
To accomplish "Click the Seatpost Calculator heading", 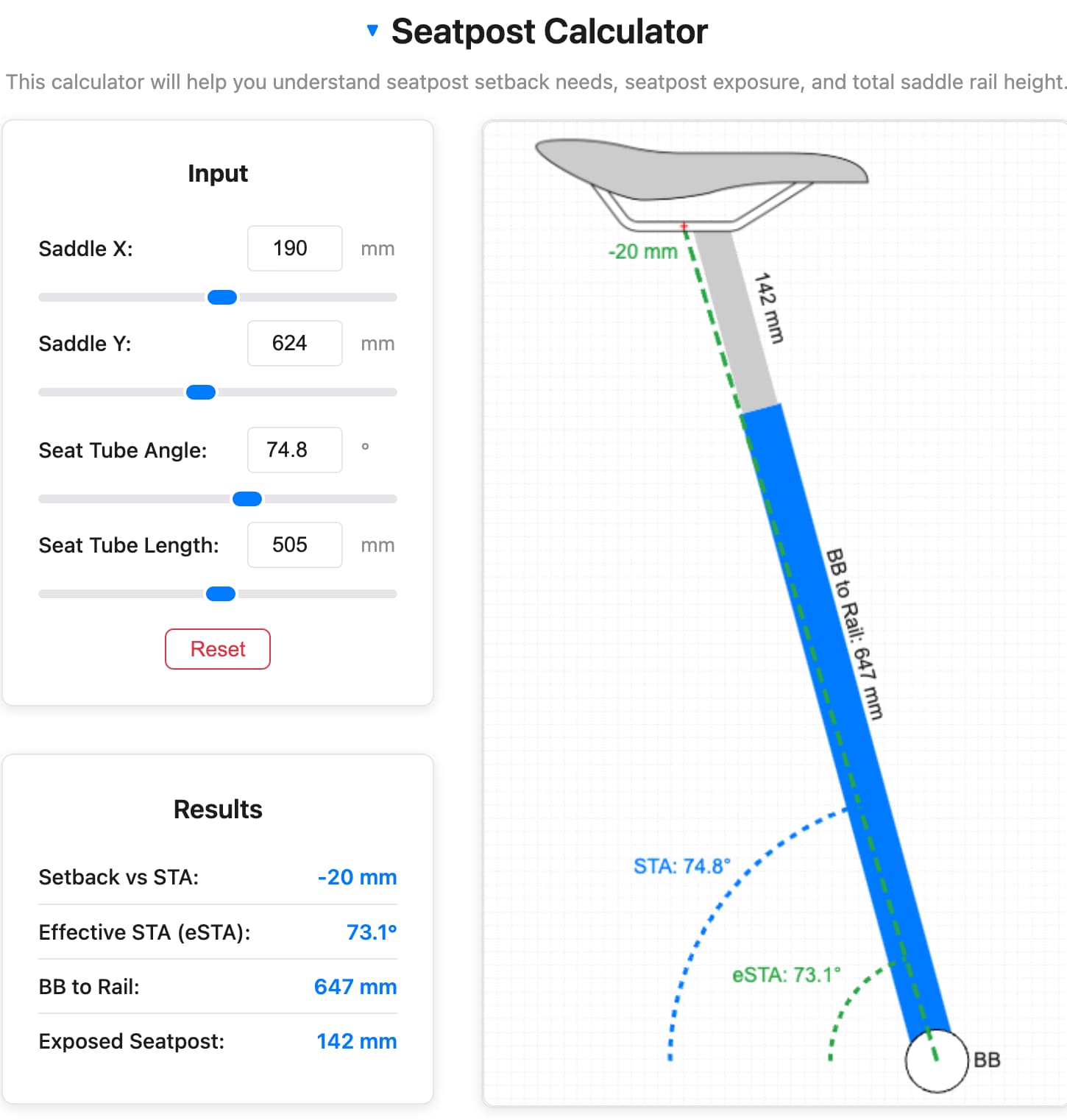I will [549, 32].
